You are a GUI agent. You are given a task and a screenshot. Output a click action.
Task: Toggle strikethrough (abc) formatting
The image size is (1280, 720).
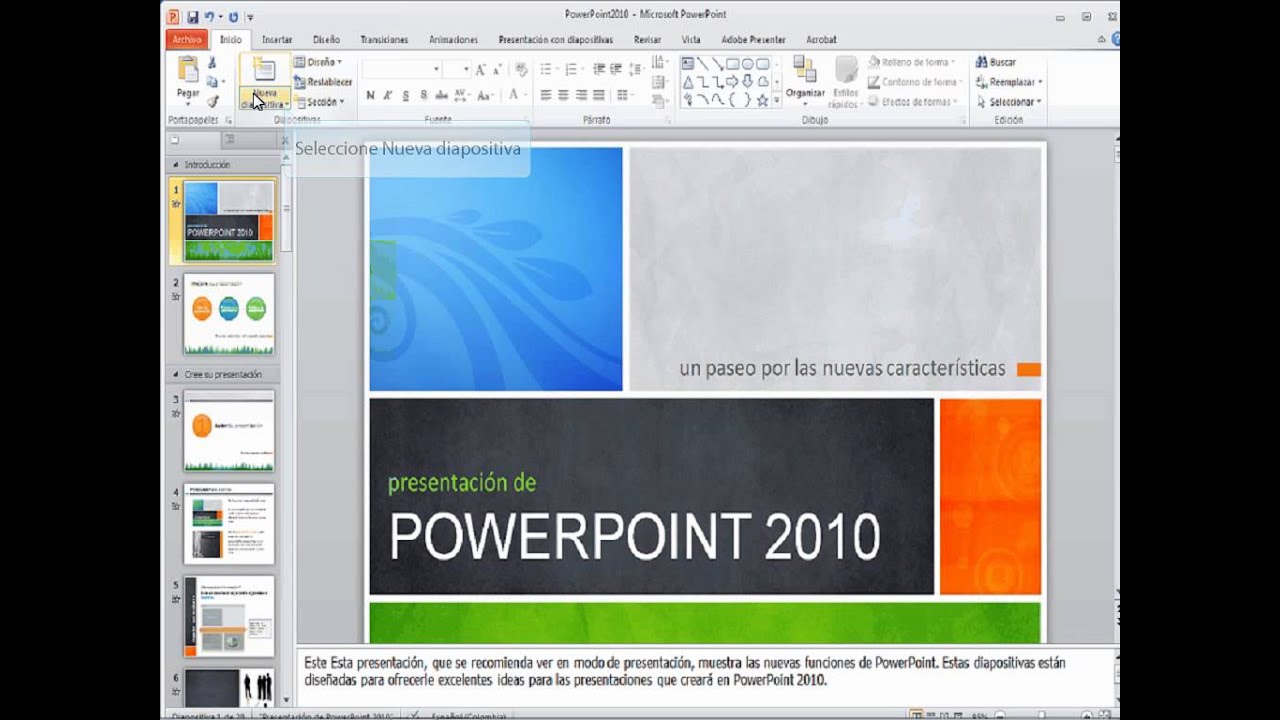click(441, 95)
